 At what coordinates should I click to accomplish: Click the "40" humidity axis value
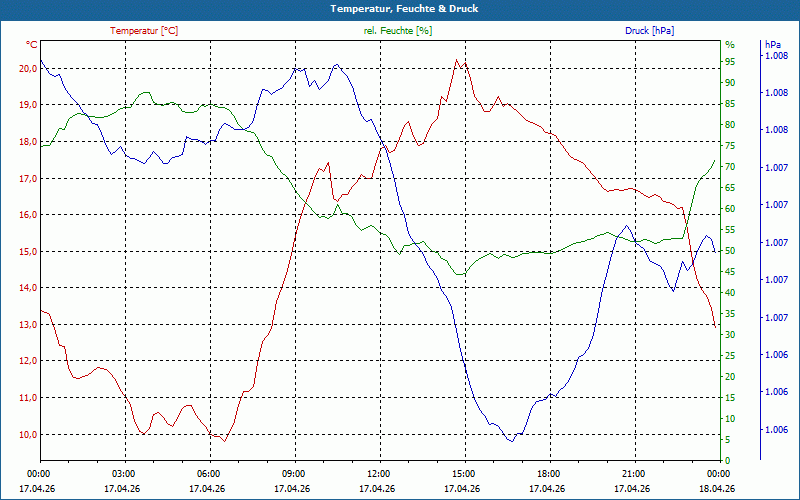click(730, 293)
